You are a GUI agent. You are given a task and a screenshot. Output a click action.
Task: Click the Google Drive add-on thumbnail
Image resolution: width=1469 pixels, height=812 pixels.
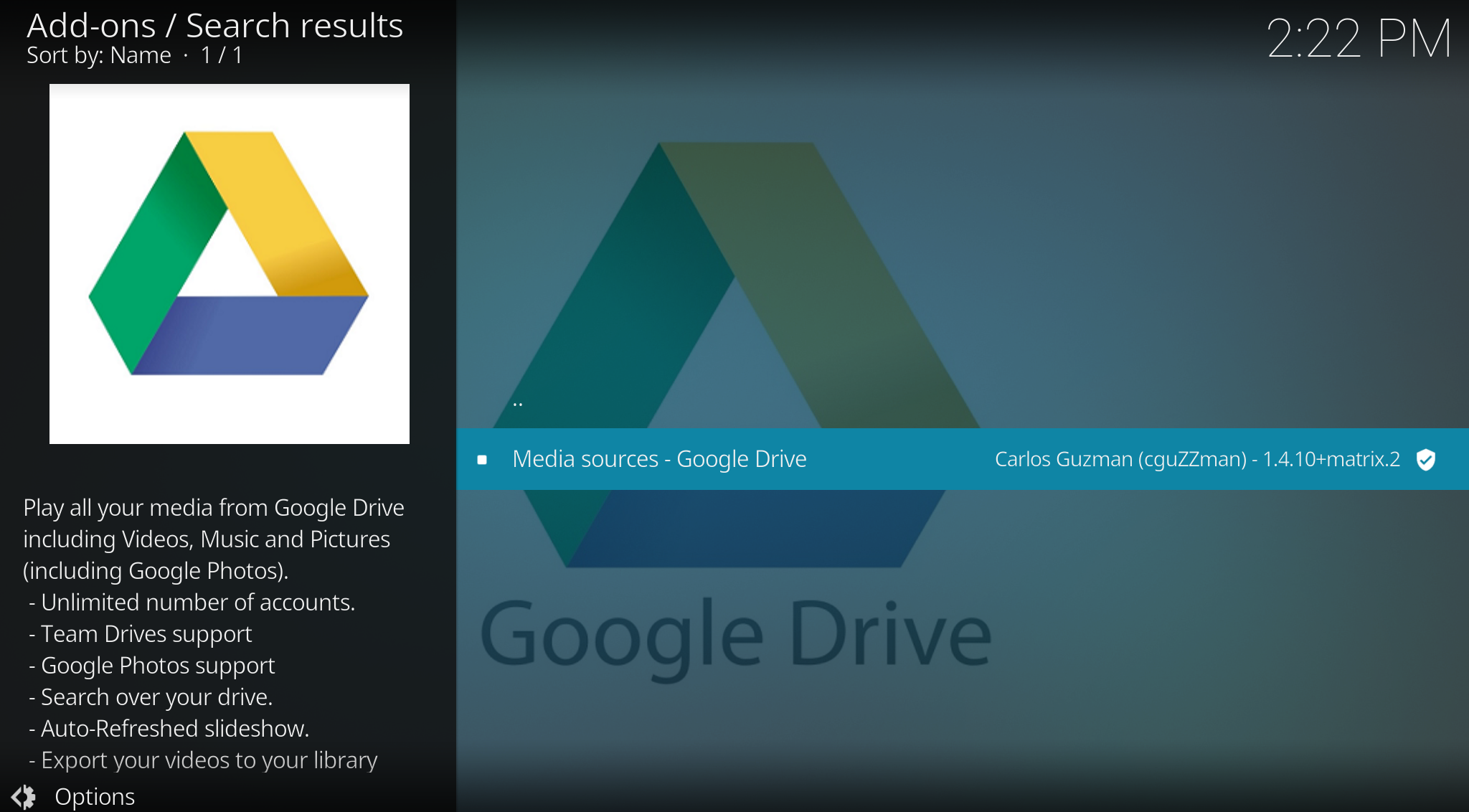pos(230,263)
